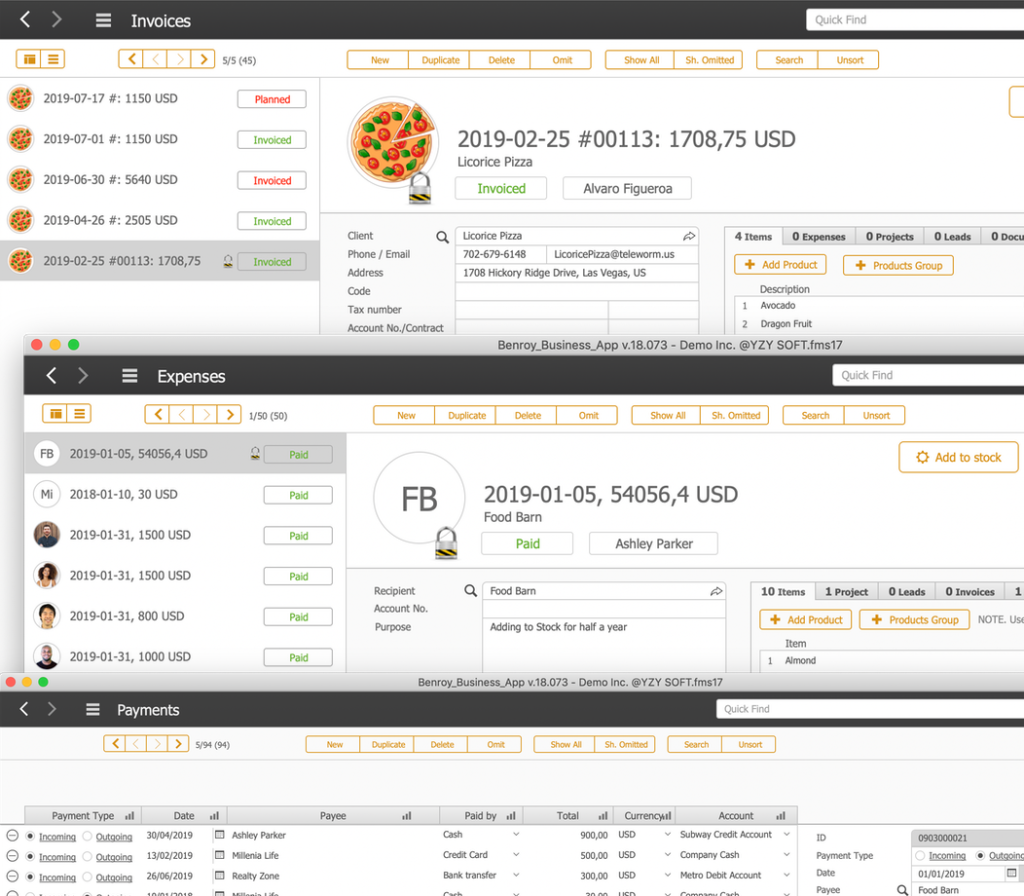1024x896 pixels.
Task: Select Incoming radio for Millenia Life payment
Action: (x=30, y=856)
